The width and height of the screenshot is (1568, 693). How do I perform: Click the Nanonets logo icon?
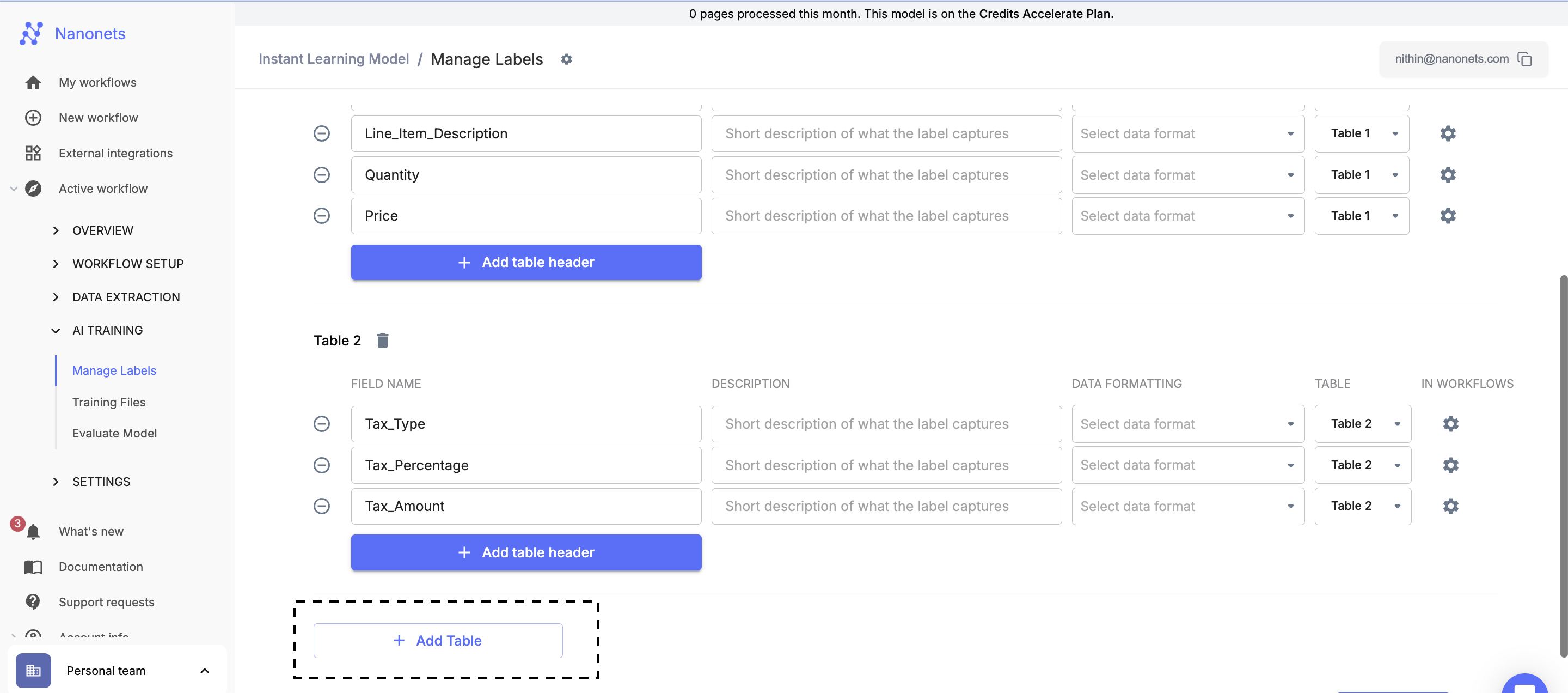[x=30, y=33]
